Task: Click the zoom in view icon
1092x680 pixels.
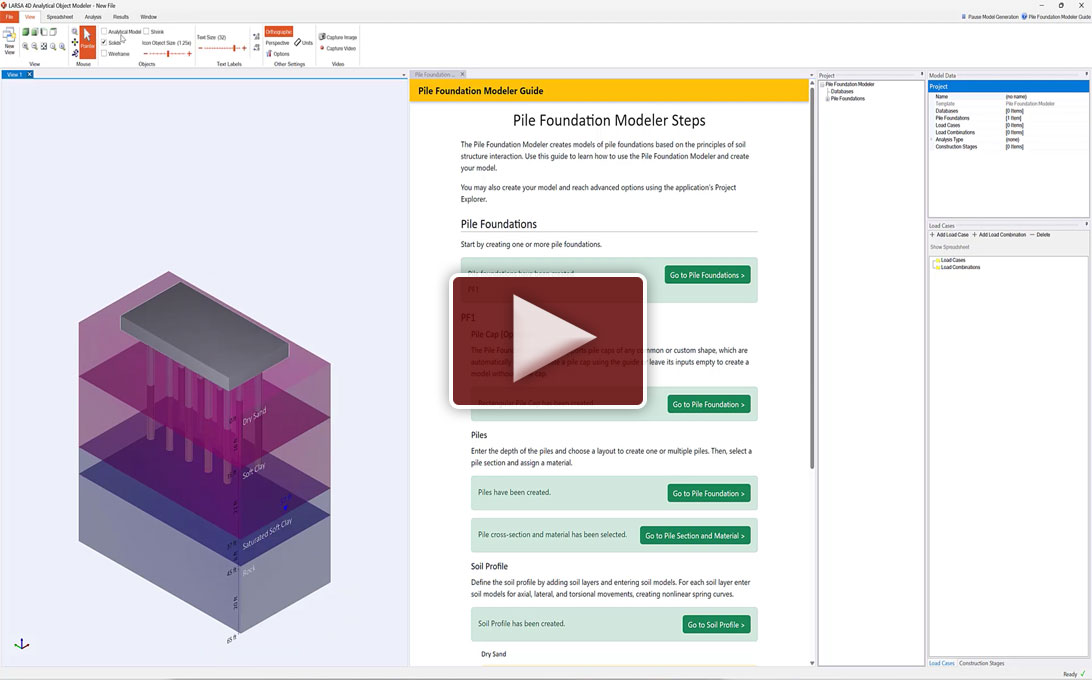Action: click(x=25, y=46)
